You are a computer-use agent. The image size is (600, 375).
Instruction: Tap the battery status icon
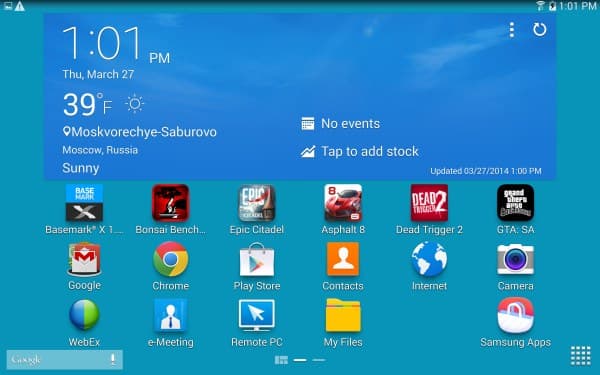click(552, 6)
